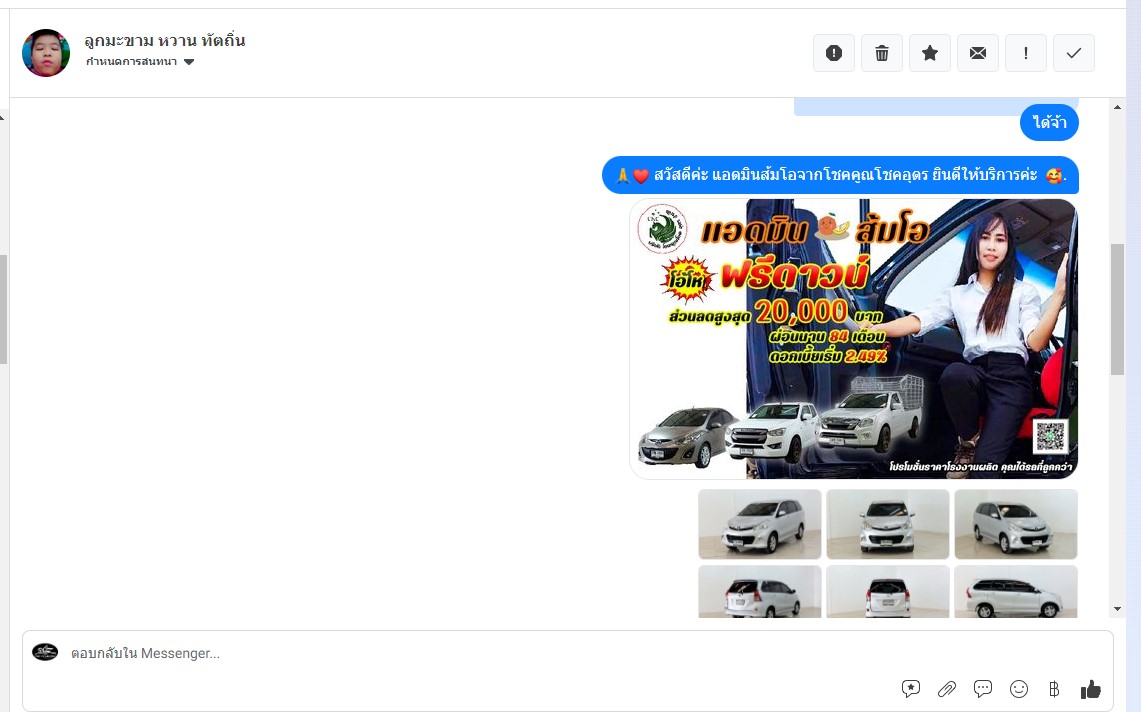
Task: Open top-right silver car photo thumbnail
Action: pyautogui.click(x=1016, y=524)
